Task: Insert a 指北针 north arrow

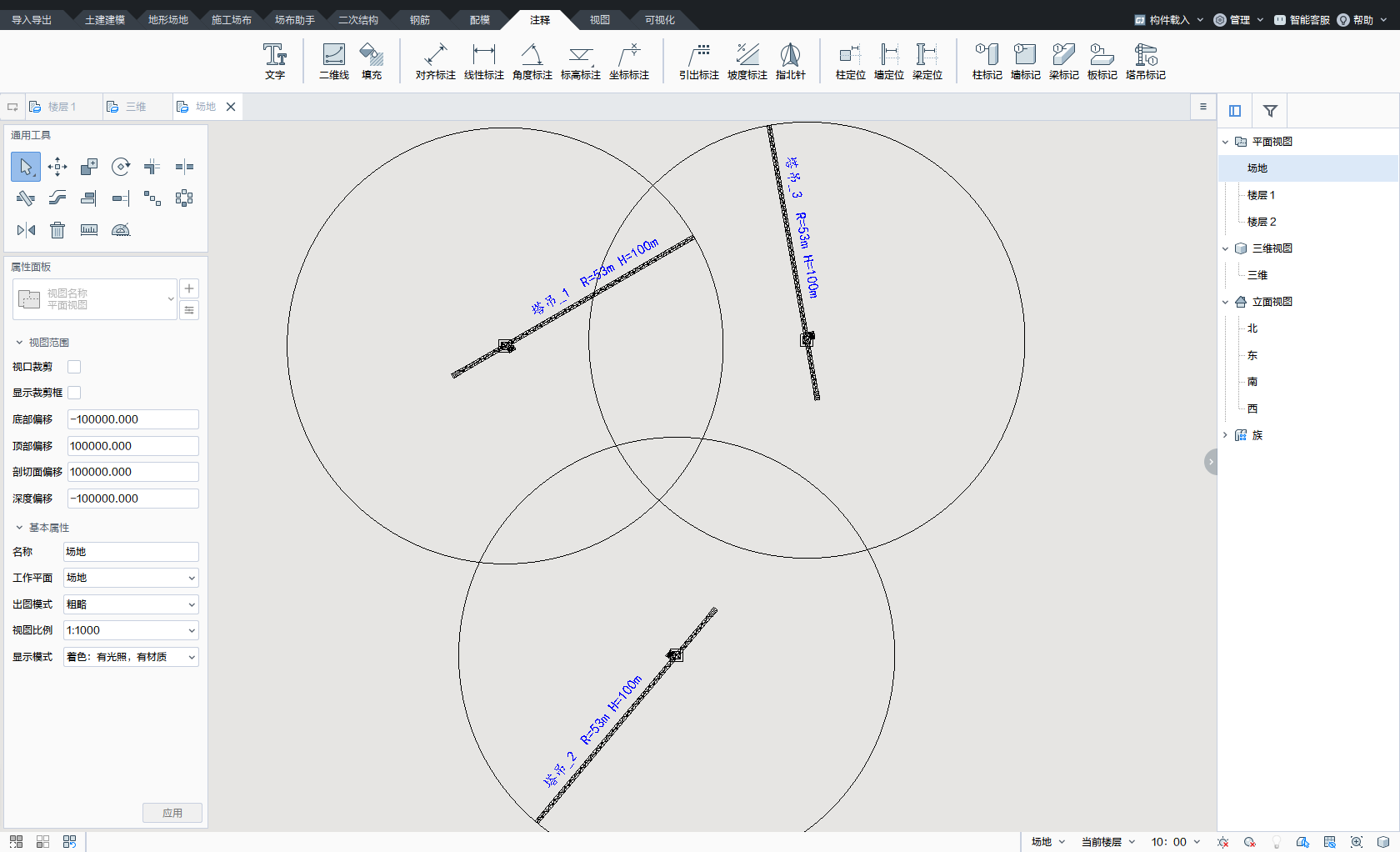Action: 790,61
